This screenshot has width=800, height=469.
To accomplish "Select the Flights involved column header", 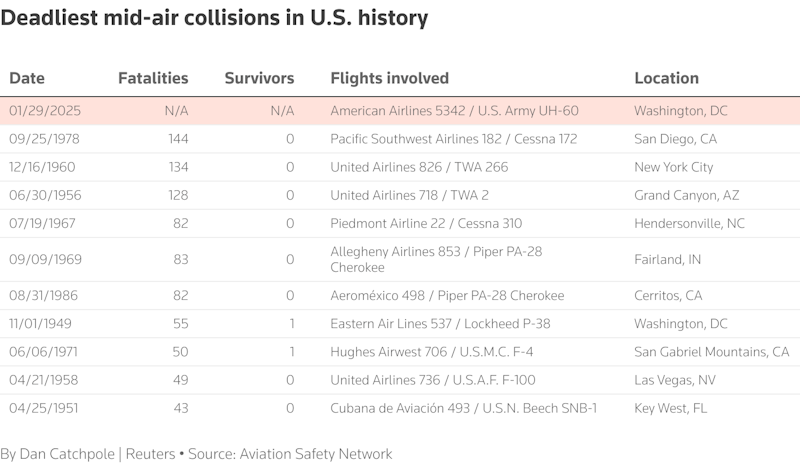I will (389, 78).
